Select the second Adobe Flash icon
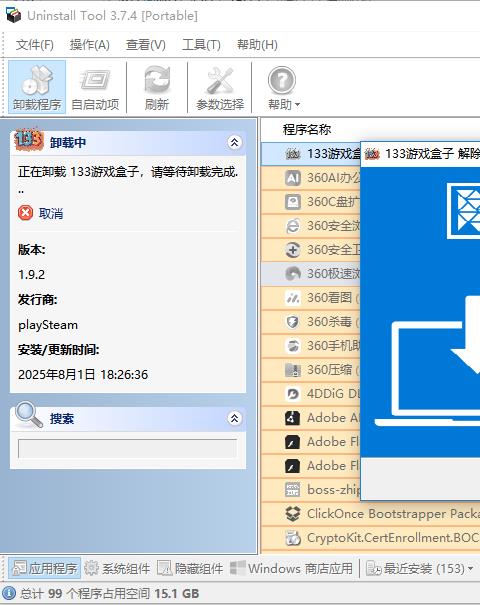 292,466
